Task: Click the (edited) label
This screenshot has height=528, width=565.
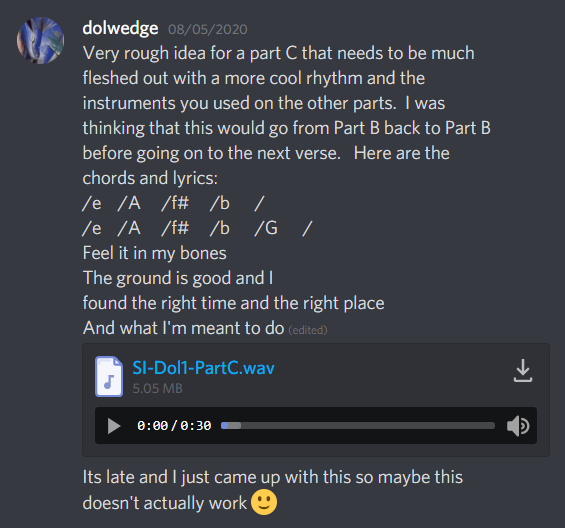Action: [x=308, y=330]
